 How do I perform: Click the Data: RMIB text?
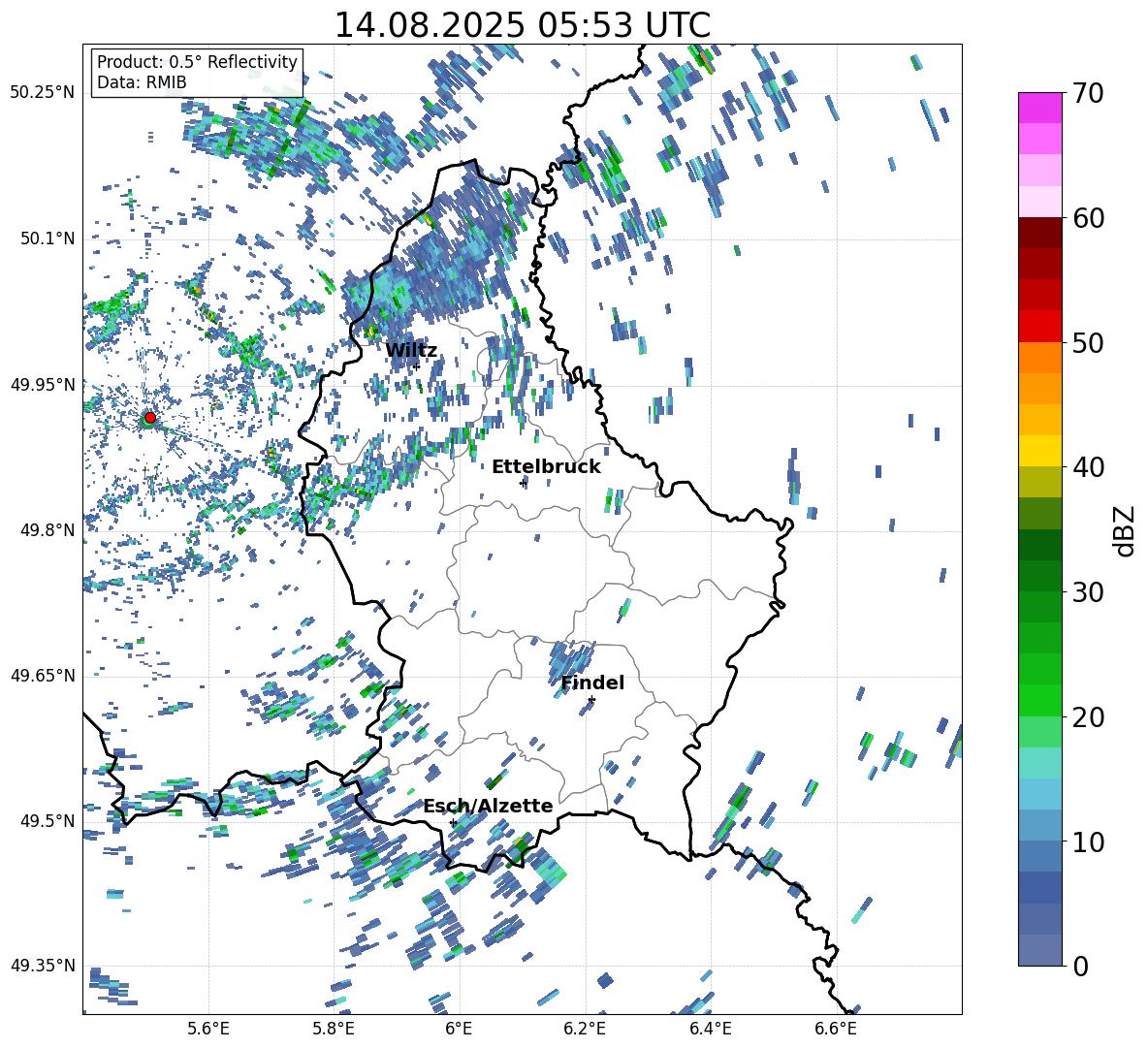[x=142, y=82]
